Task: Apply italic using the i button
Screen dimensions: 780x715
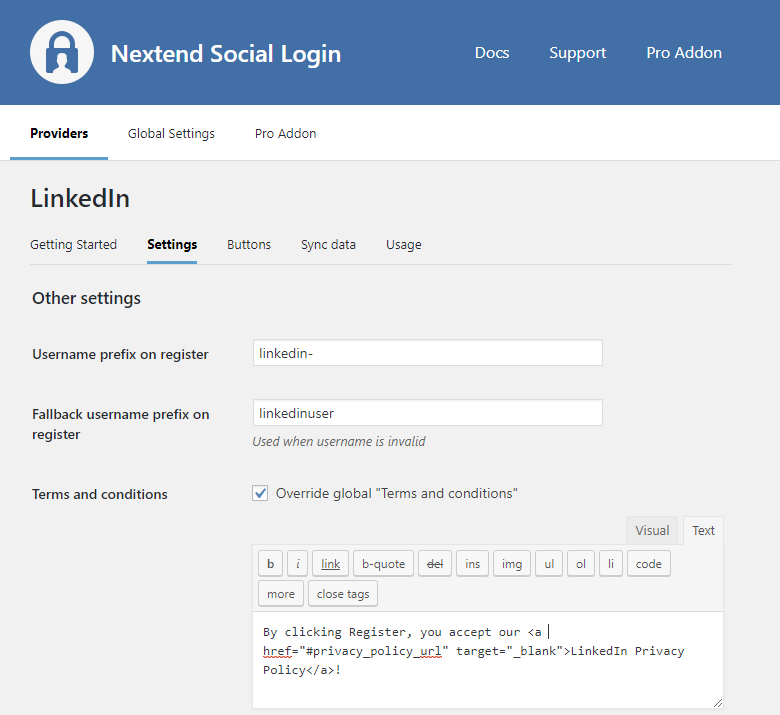Action: click(297, 564)
